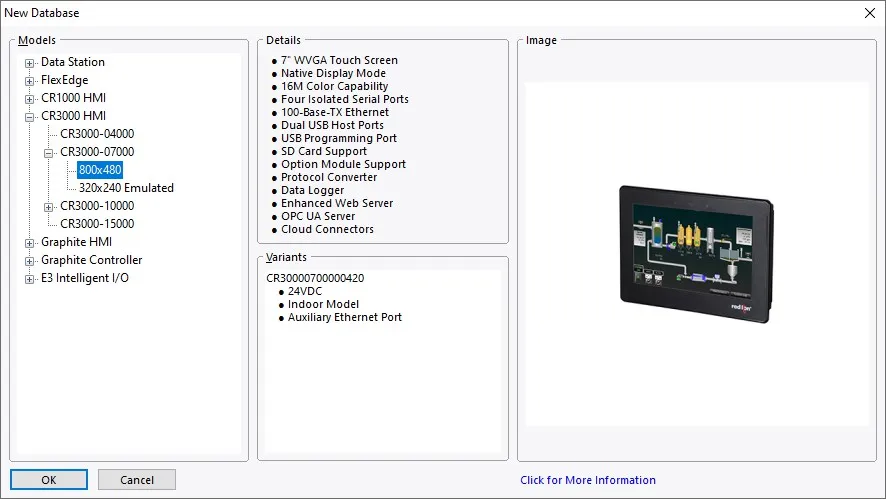The height and width of the screenshot is (499, 886).
Task: Select Graphite HMI in the tree
Action: pyautogui.click(x=76, y=242)
